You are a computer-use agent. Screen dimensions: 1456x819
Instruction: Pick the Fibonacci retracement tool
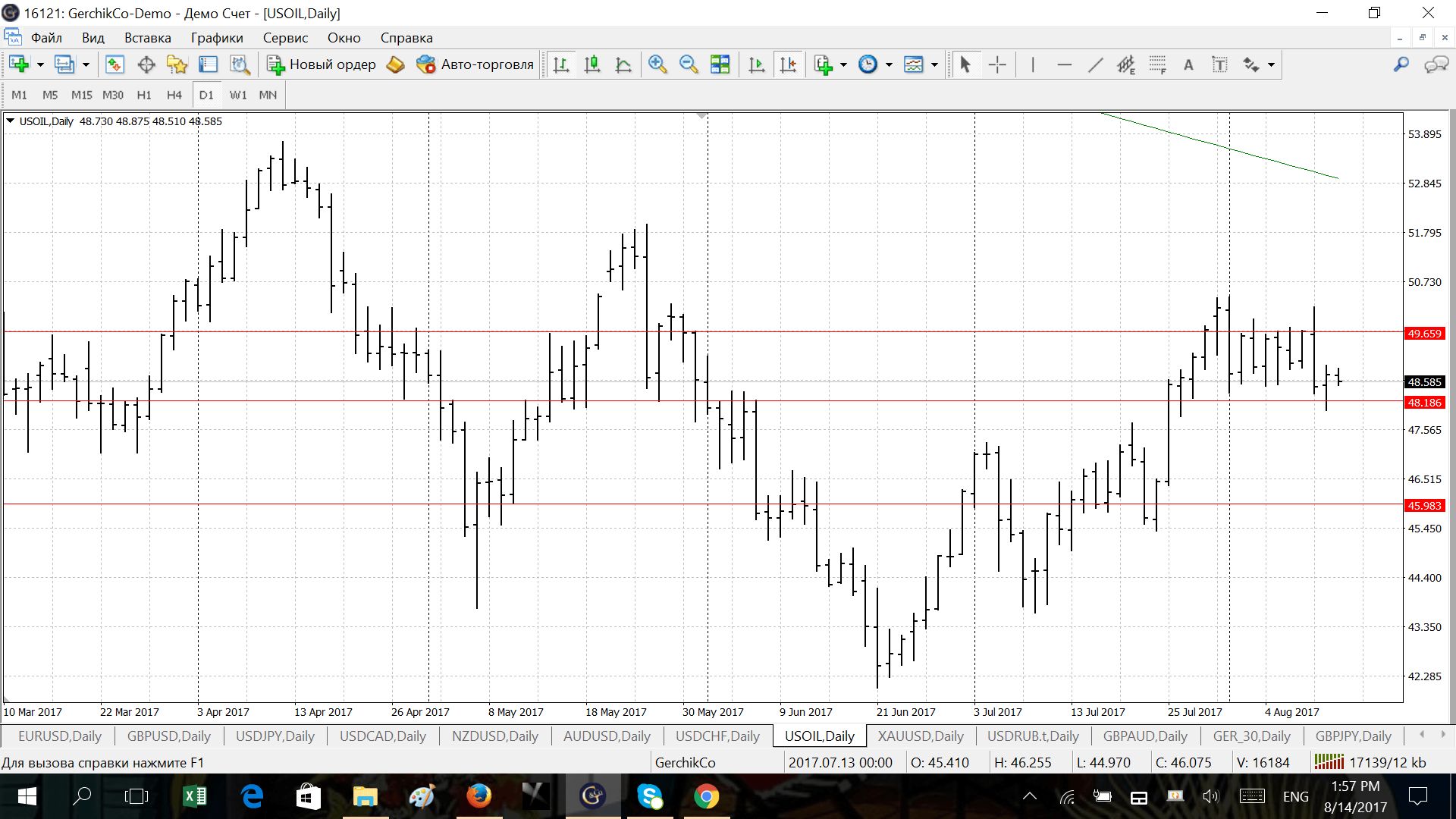point(1157,64)
